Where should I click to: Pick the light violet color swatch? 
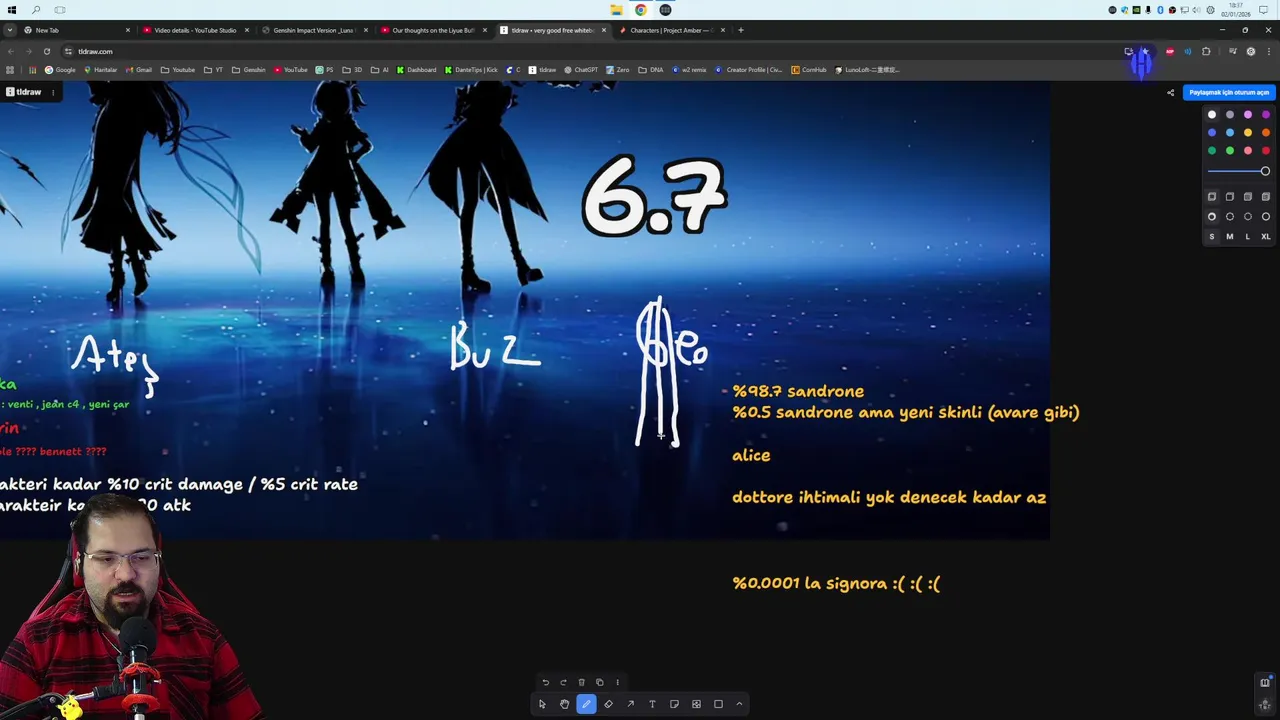coord(1248,115)
